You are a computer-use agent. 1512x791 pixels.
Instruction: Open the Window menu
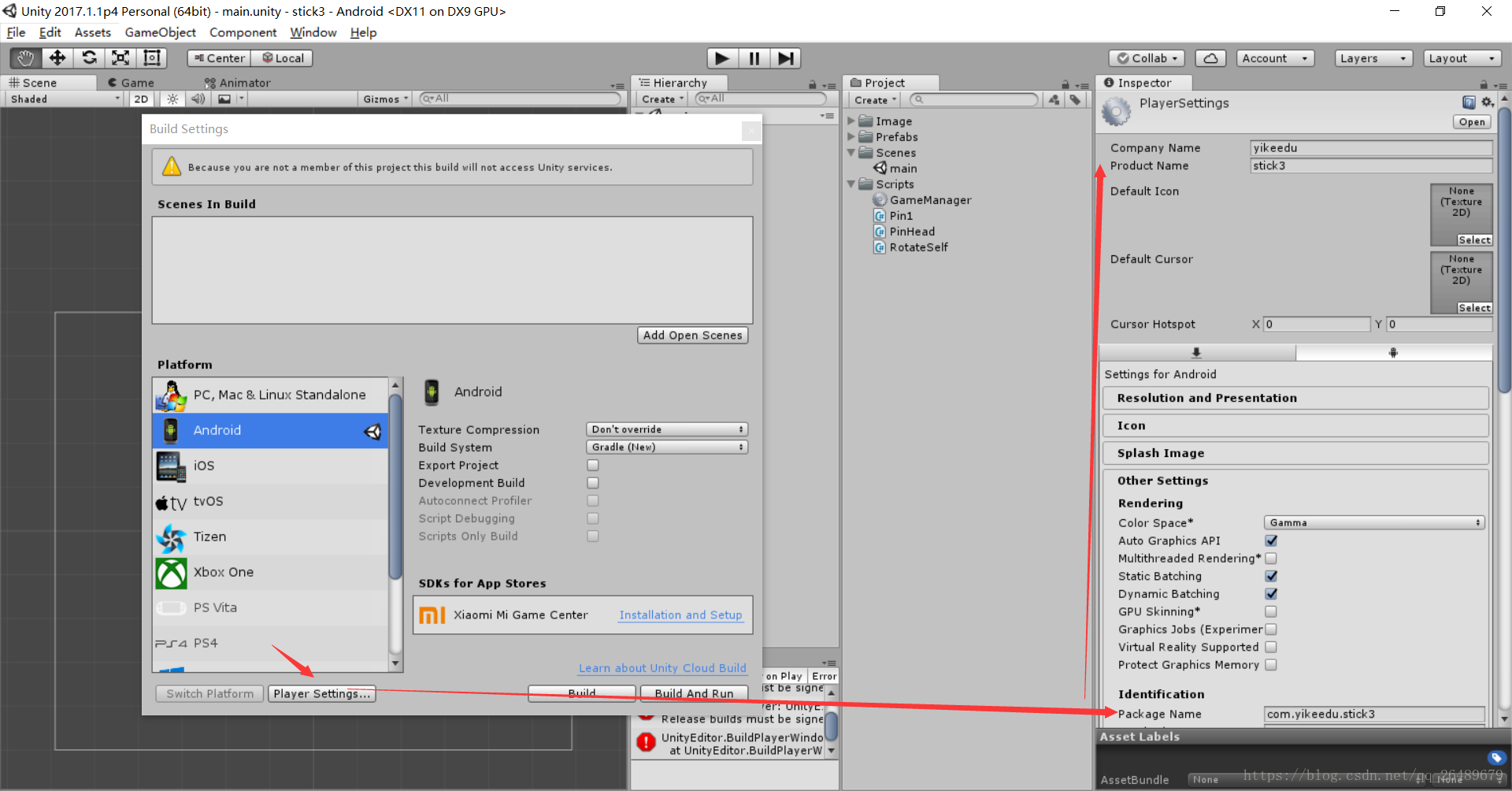coord(313,32)
